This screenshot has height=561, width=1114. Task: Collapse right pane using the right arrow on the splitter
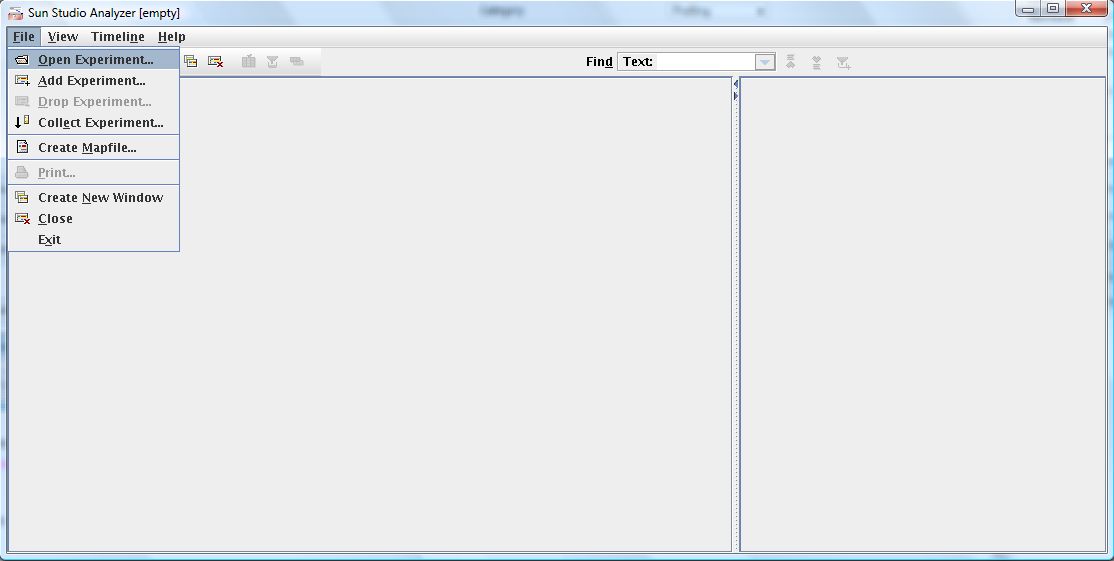click(735, 96)
